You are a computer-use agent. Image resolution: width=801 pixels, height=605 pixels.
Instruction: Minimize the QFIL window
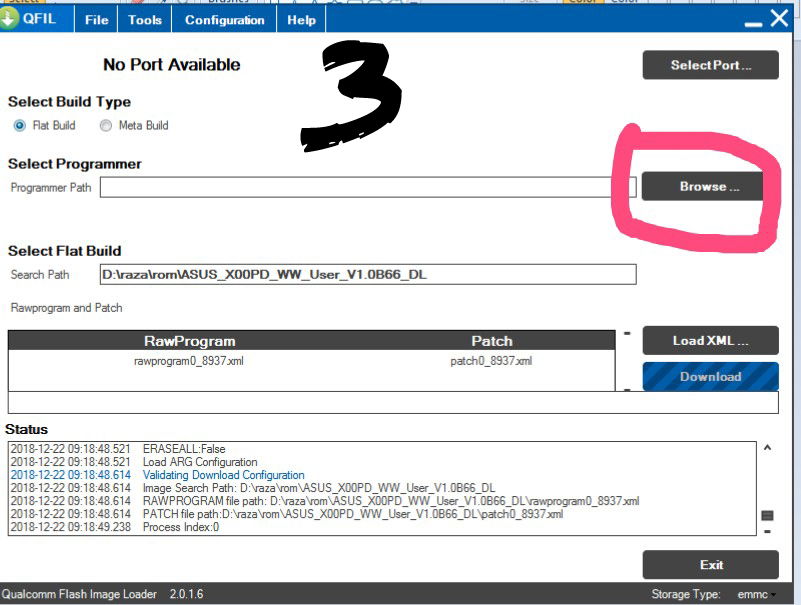(x=753, y=24)
